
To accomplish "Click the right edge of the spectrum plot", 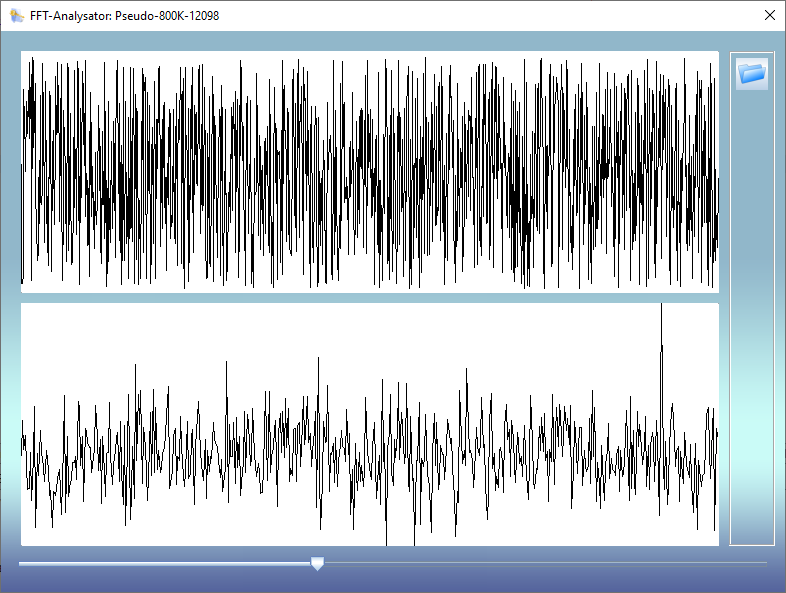I will 714,425.
